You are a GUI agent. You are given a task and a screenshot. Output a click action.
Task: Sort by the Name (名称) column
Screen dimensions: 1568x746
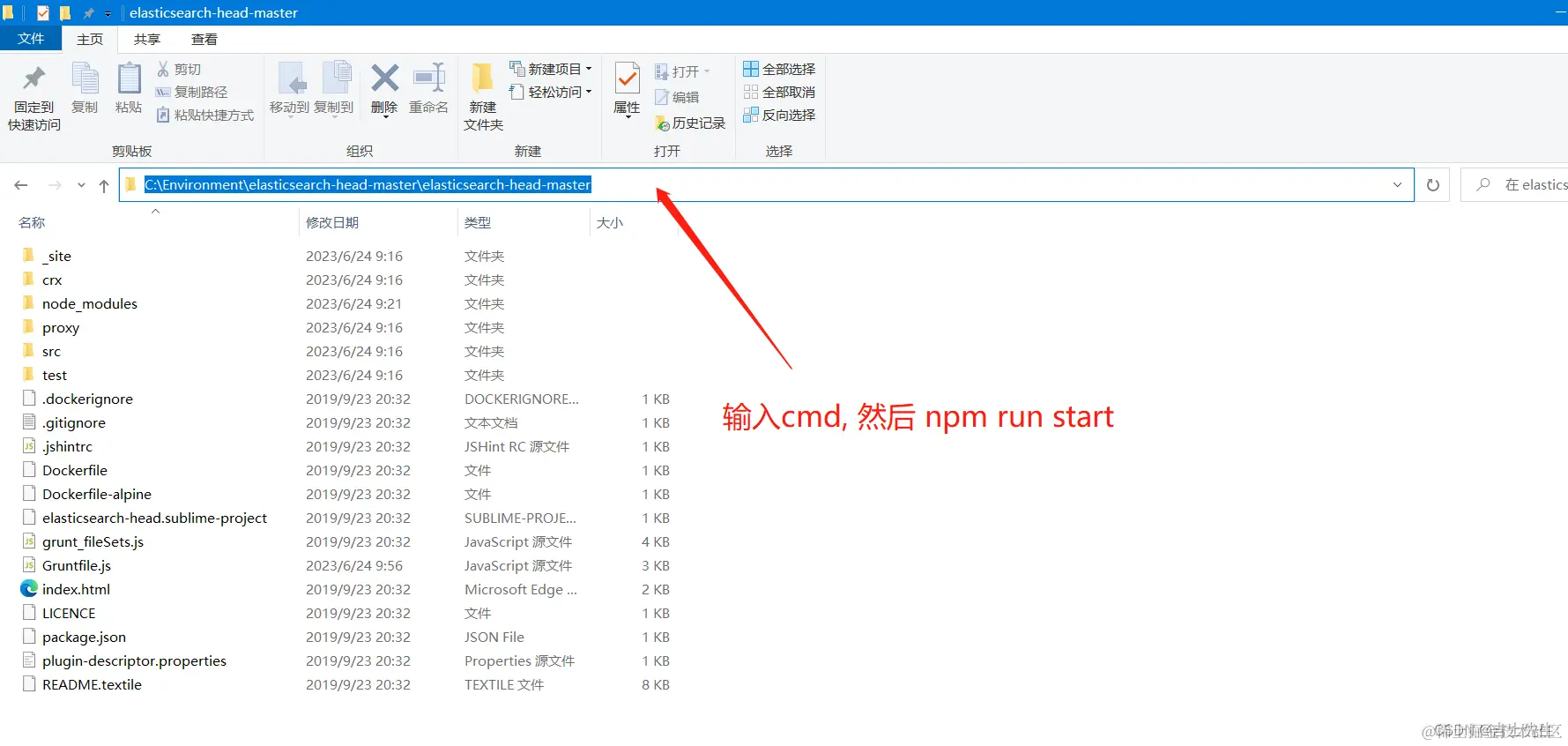[x=32, y=222]
